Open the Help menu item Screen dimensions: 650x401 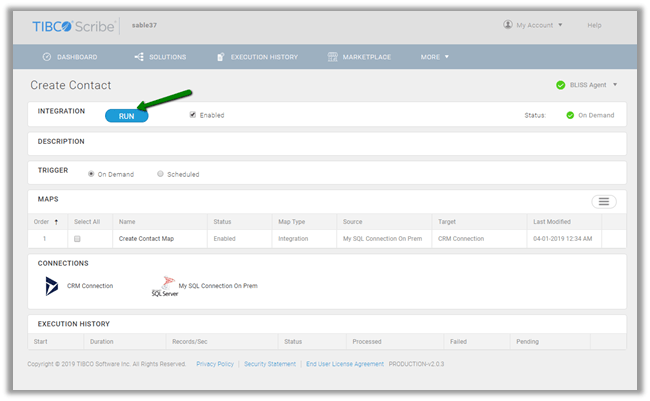(594, 25)
